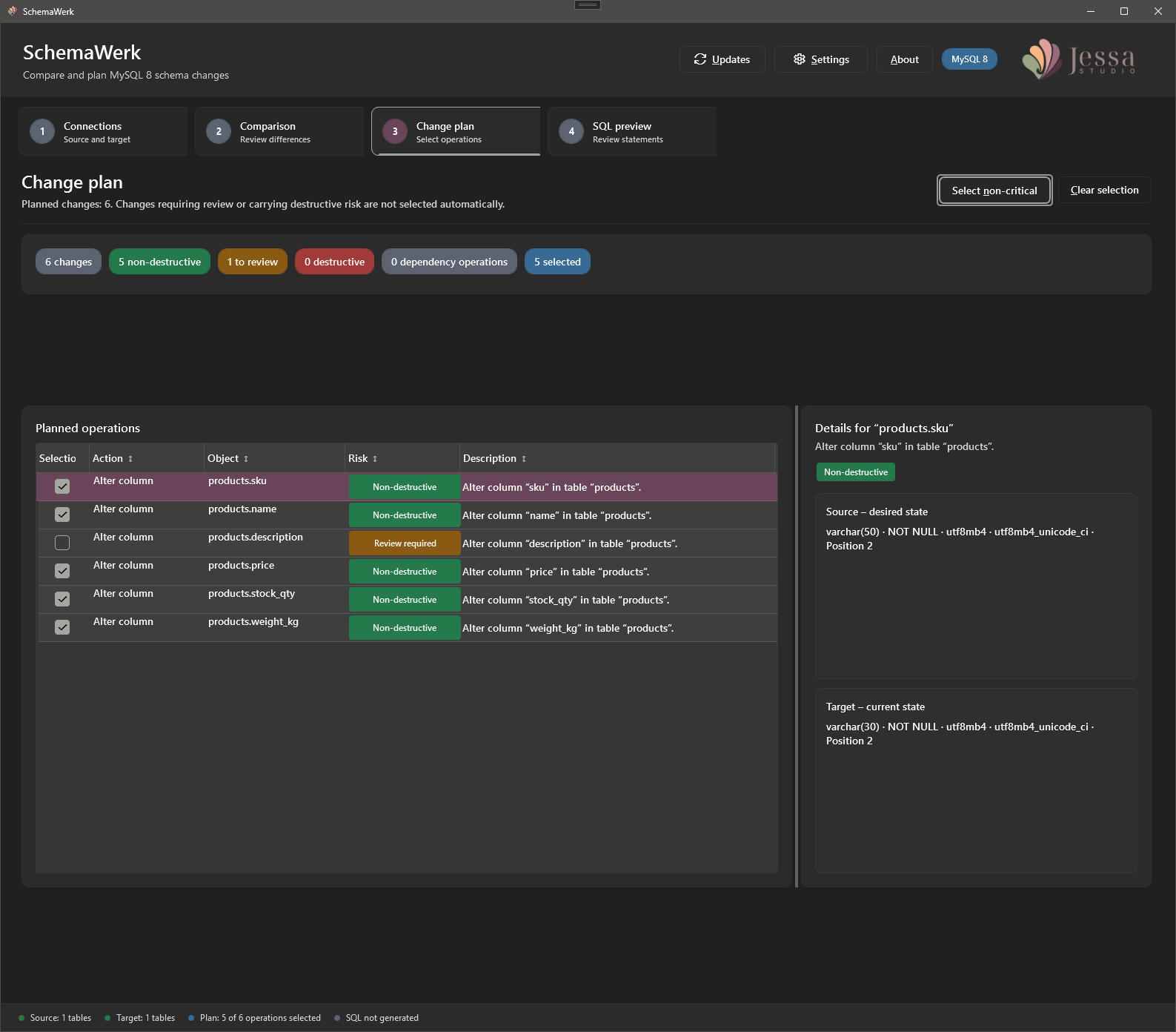Screen dimensions: 1176x1032
Task: Click step 2 Comparison number badge
Action: point(219,131)
